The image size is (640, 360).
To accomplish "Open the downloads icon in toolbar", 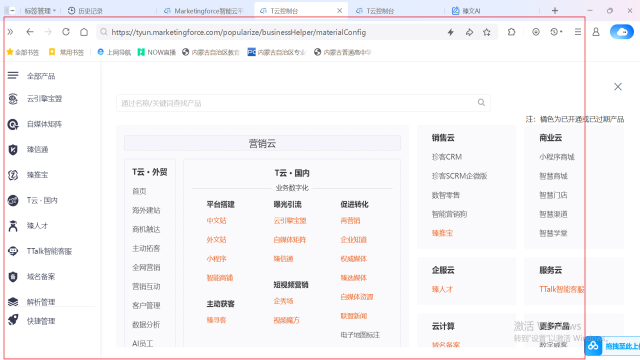I will pos(536,32).
